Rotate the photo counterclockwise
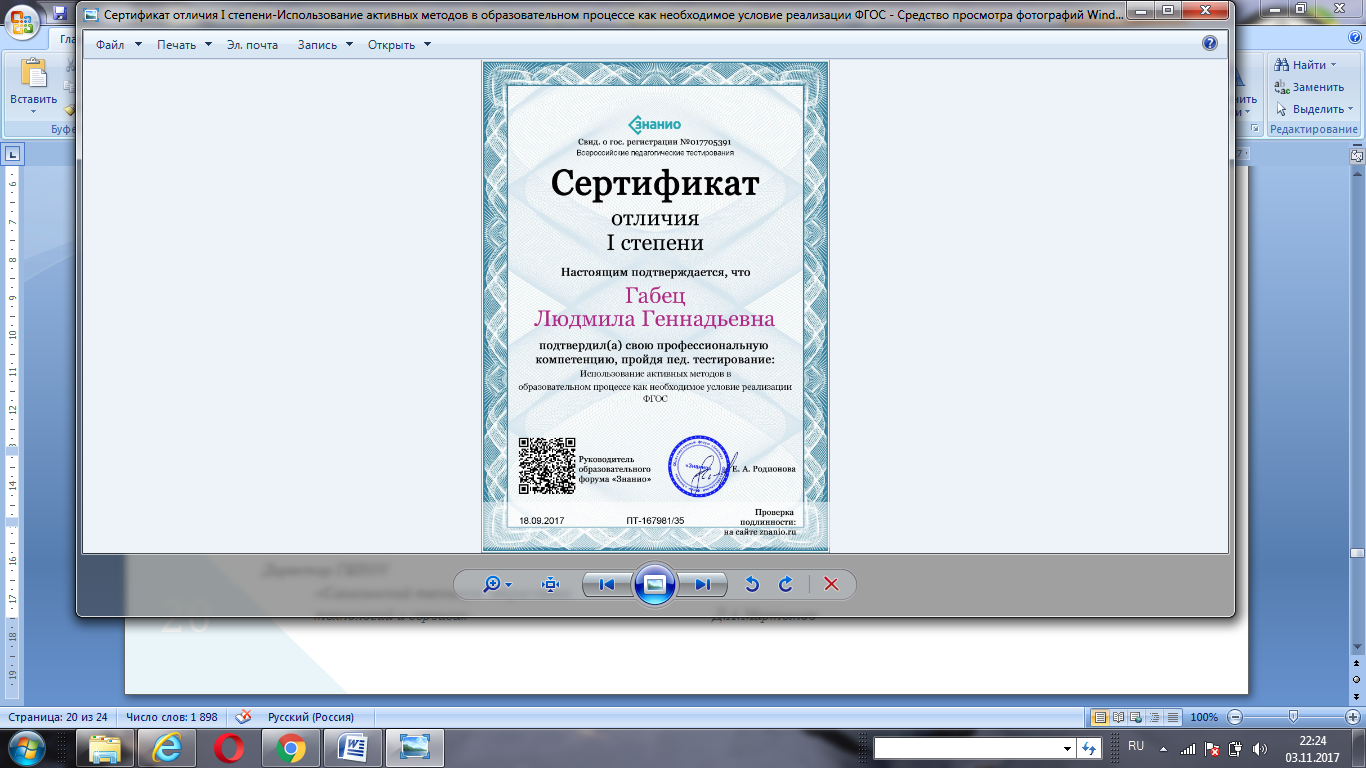The width and height of the screenshot is (1366, 768). coord(753,584)
